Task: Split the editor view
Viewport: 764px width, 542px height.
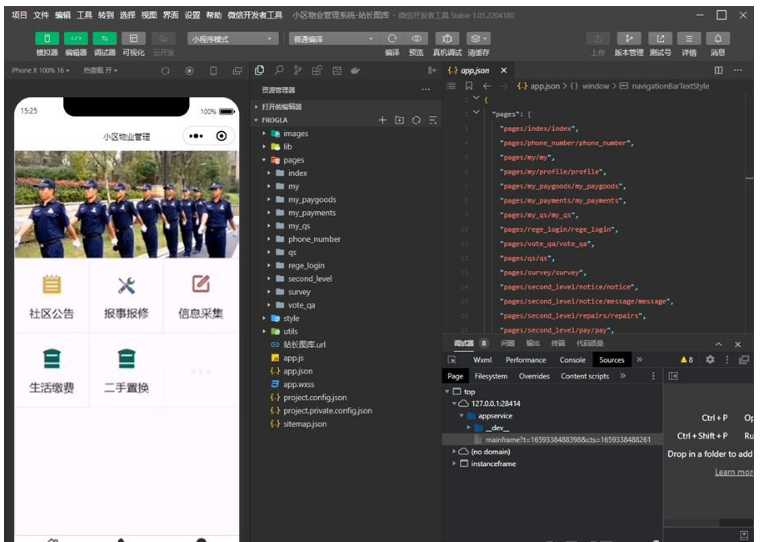Action: tap(719, 71)
